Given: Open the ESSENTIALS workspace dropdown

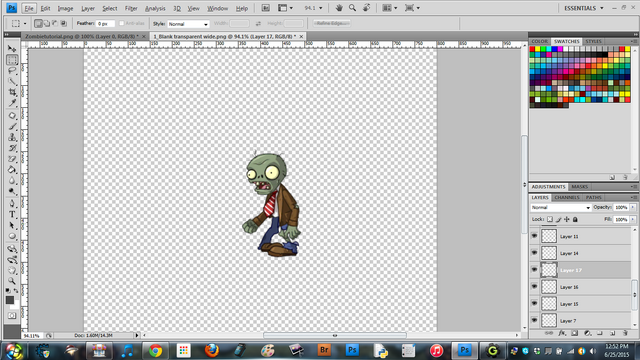Looking at the screenshot, I should (584, 8).
